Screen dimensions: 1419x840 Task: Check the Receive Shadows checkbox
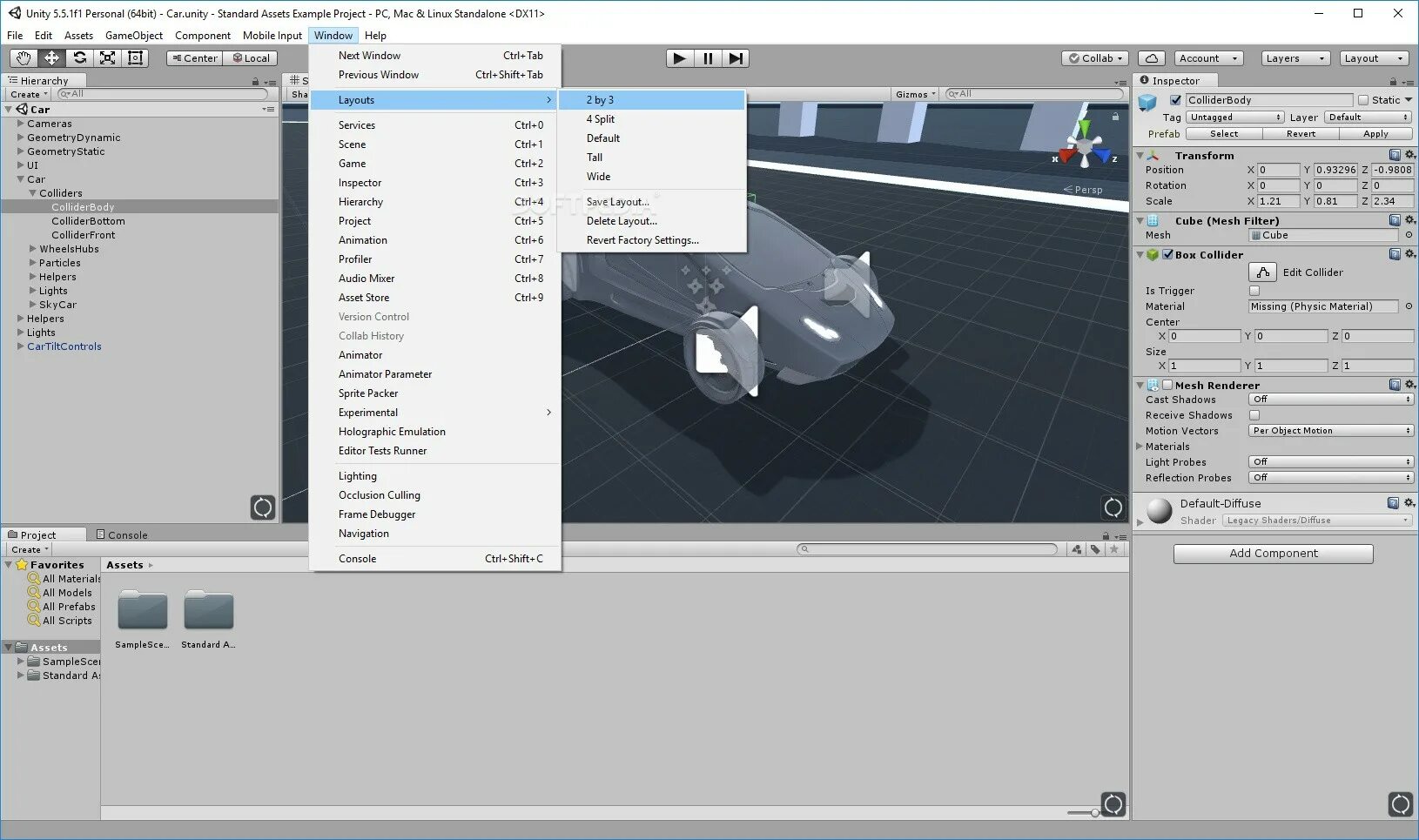[1254, 415]
